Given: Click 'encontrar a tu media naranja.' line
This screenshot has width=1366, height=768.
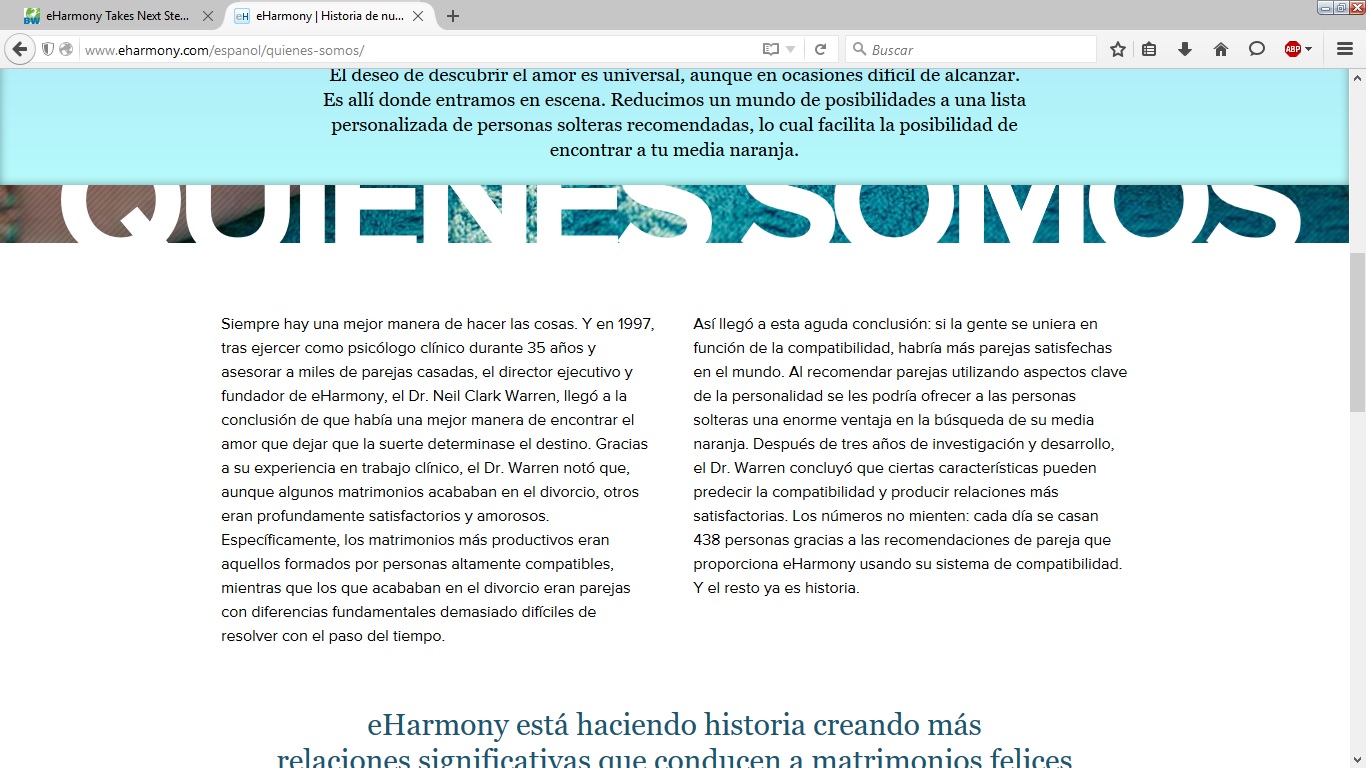Looking at the screenshot, I should pyautogui.click(x=675, y=151).
